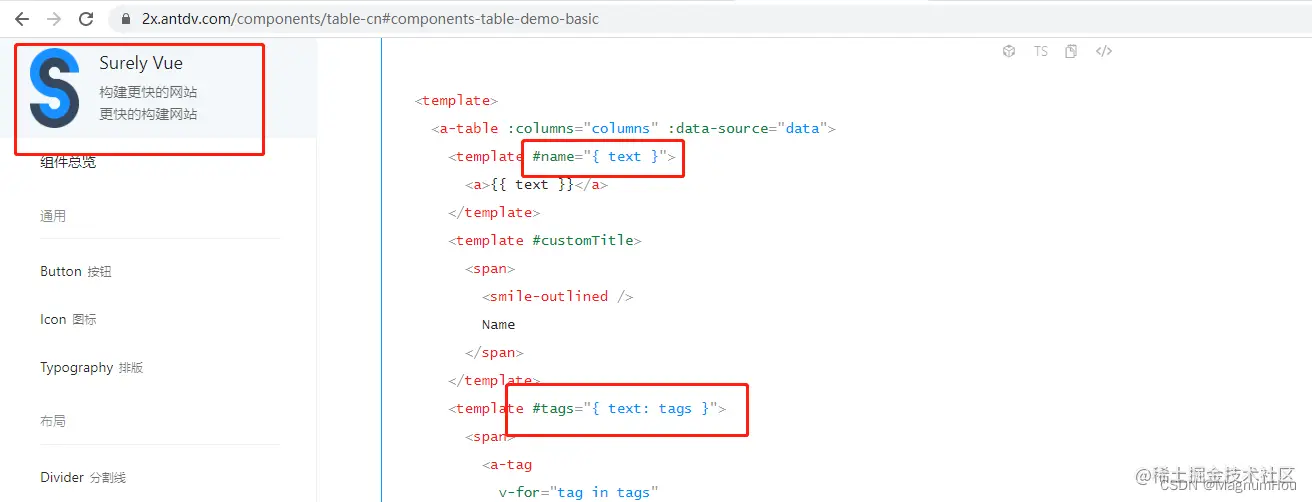The image size is (1312, 502).
Task: Click the 通用 group heading
Action: click(53, 216)
